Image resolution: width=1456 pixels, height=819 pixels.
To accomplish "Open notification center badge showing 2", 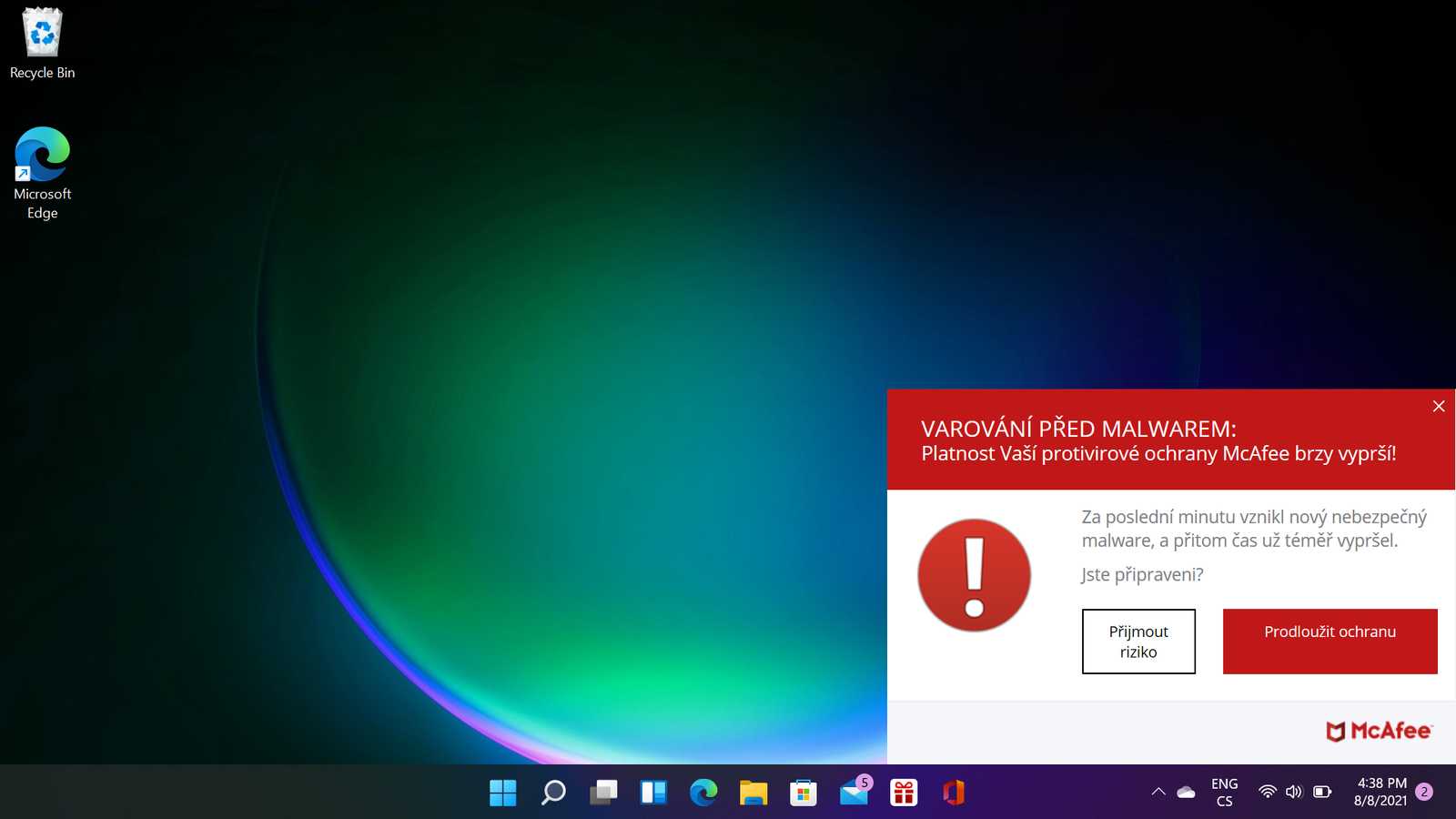I will click(x=1424, y=792).
